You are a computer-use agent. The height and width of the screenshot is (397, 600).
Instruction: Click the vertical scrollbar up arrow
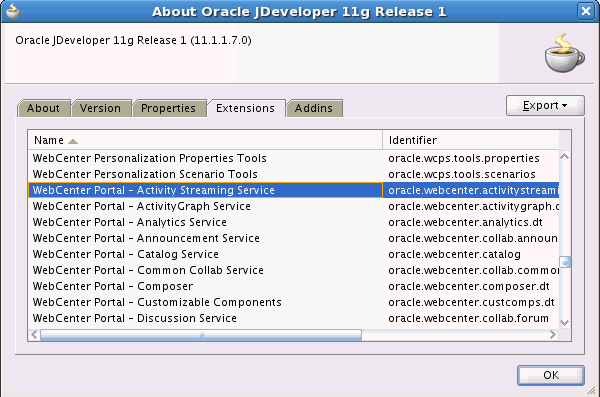tap(564, 156)
